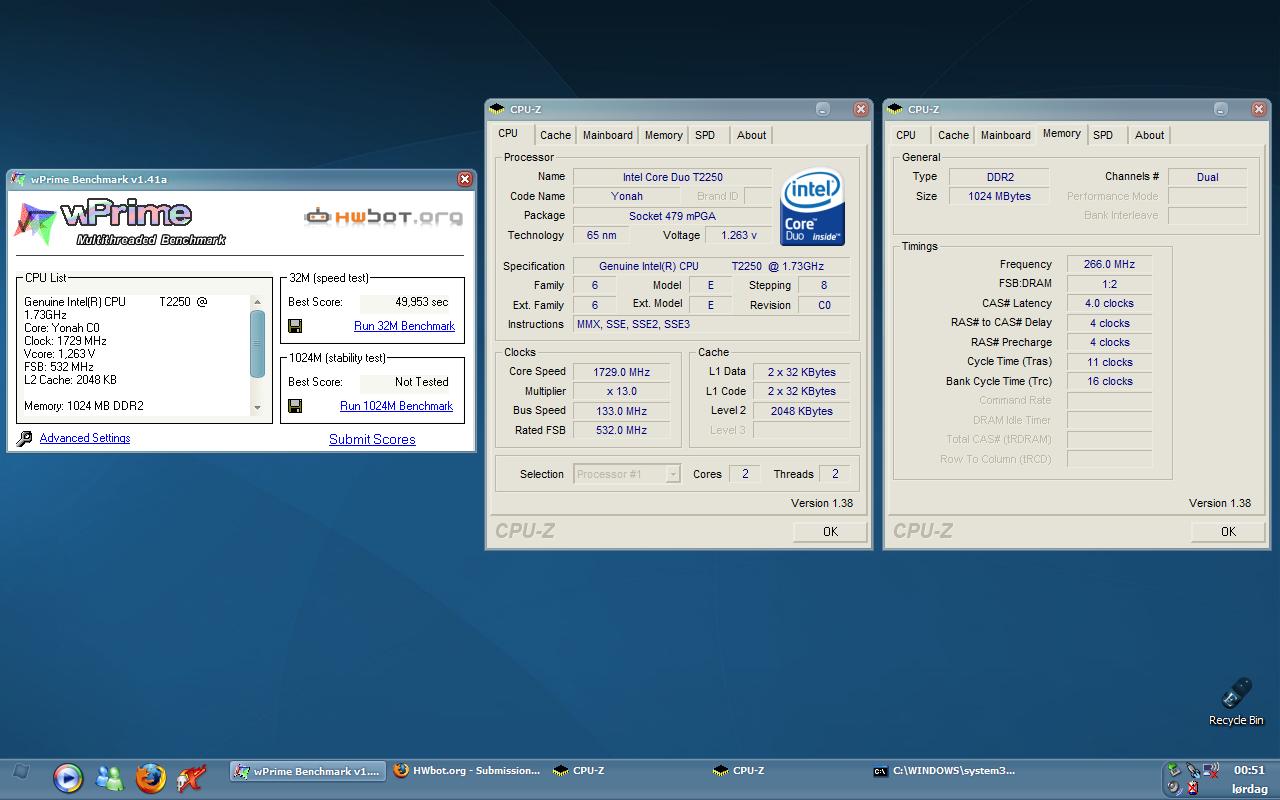This screenshot has width=1280, height=800.
Task: Click the Intel Core Duo logo
Action: (812, 206)
